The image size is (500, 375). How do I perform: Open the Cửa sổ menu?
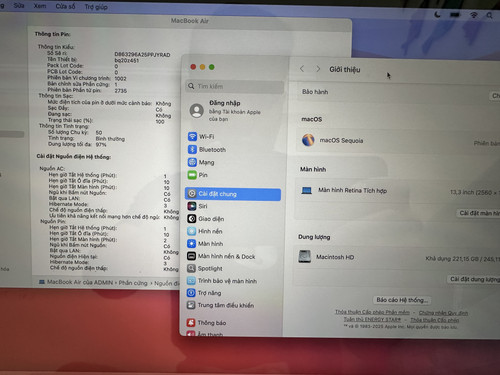65,6
